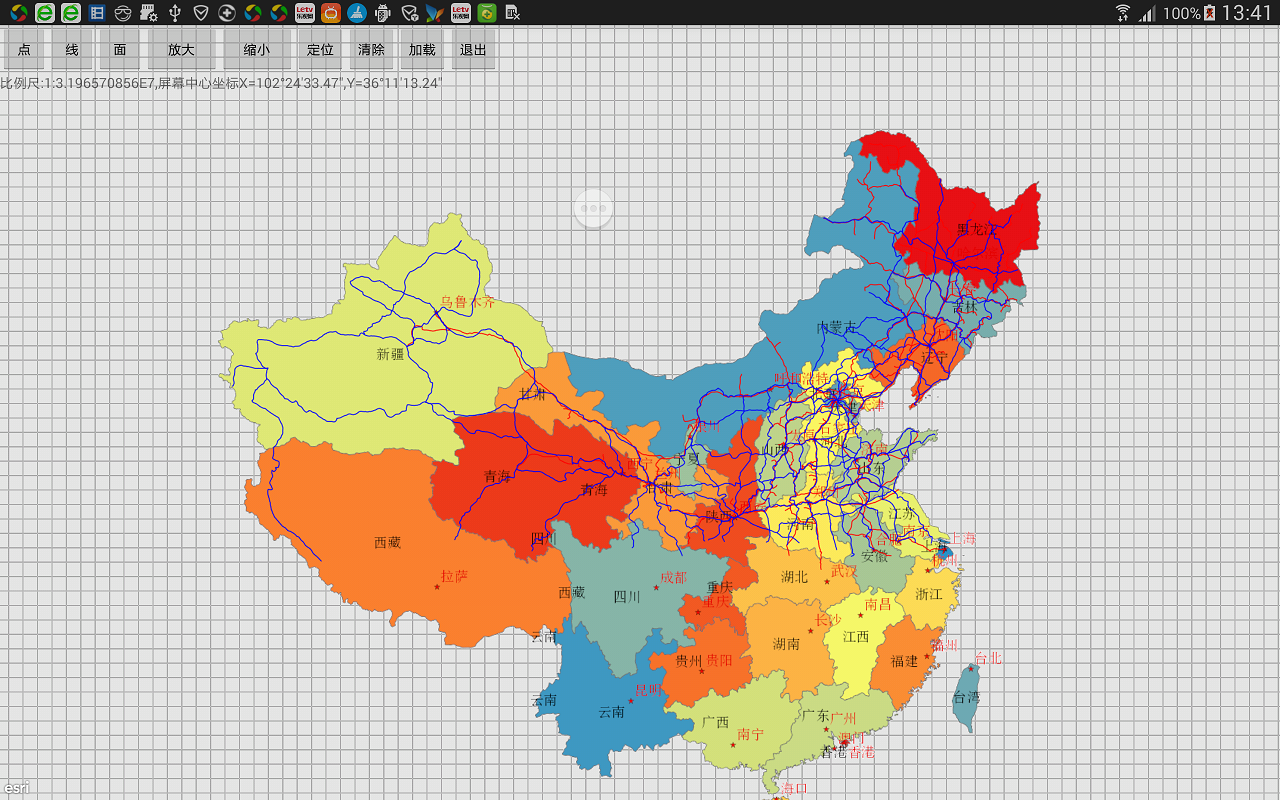Select the 线 (line) drawing tool
Image resolution: width=1280 pixels, height=800 pixels.
tap(72, 49)
